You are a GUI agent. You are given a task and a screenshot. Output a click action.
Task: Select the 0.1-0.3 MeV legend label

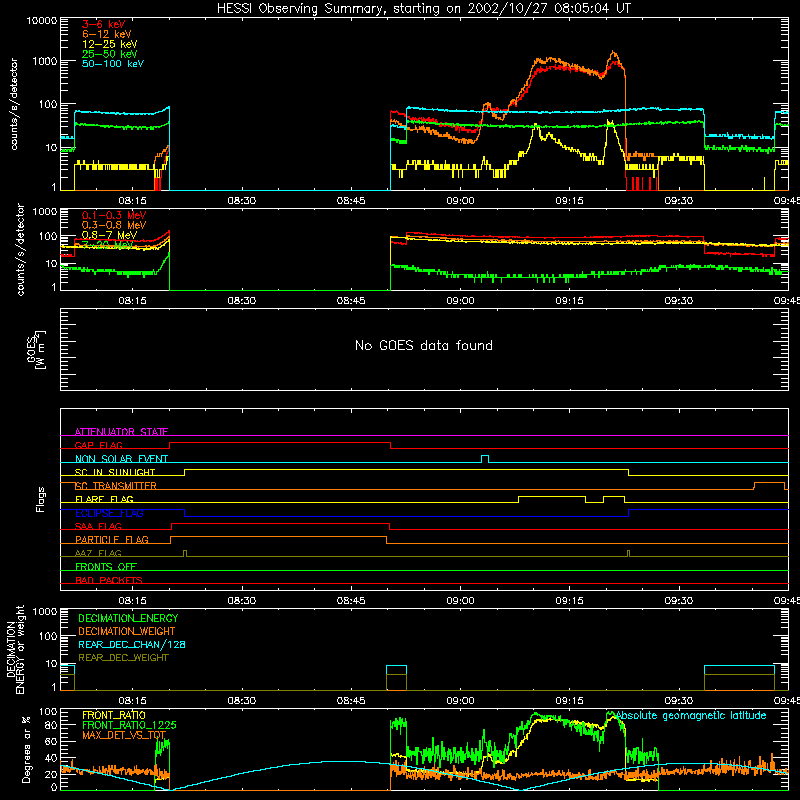(114, 215)
